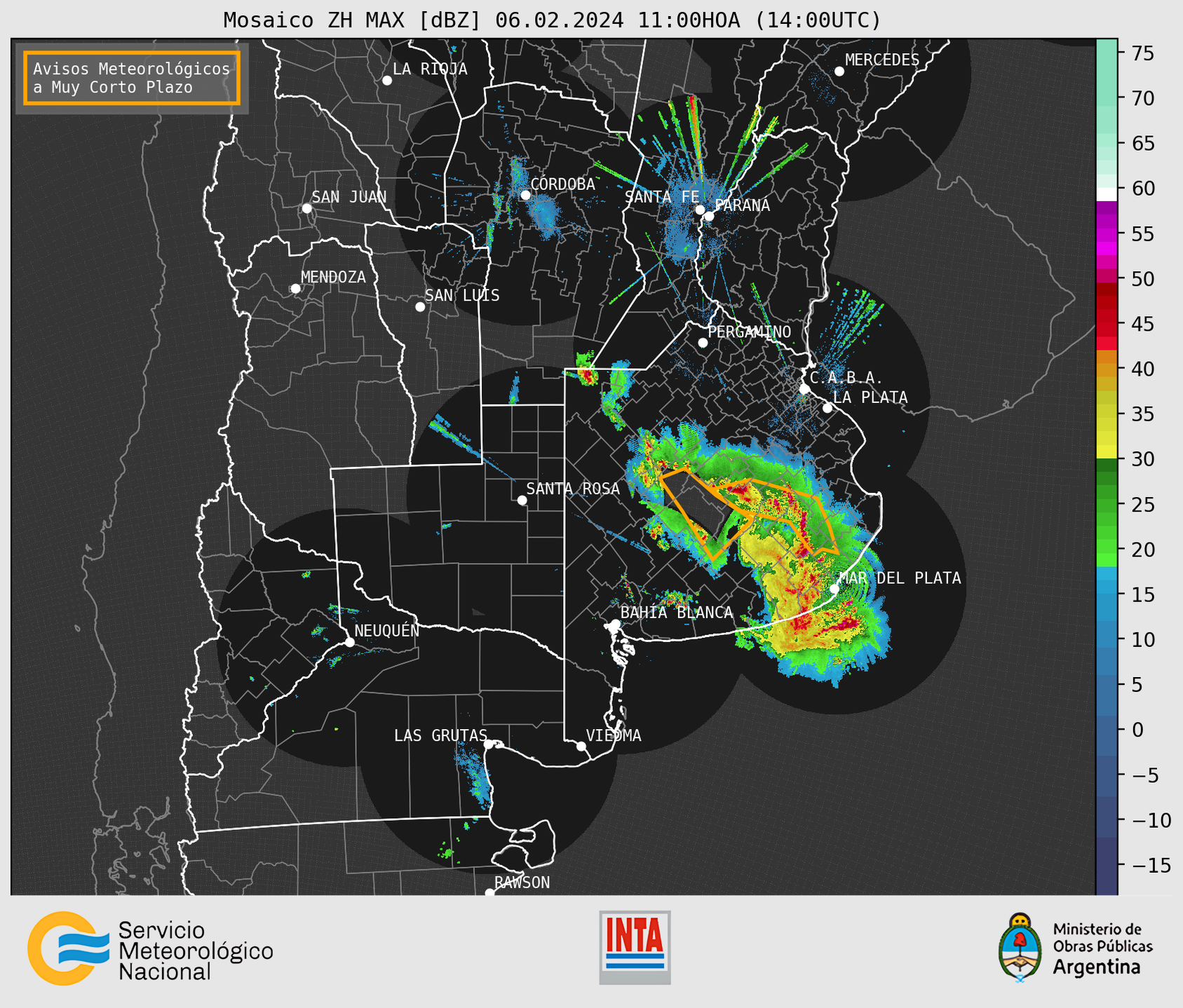Click the SAN LUIS city marker dot
The width and height of the screenshot is (1183, 1008).
click(420, 307)
